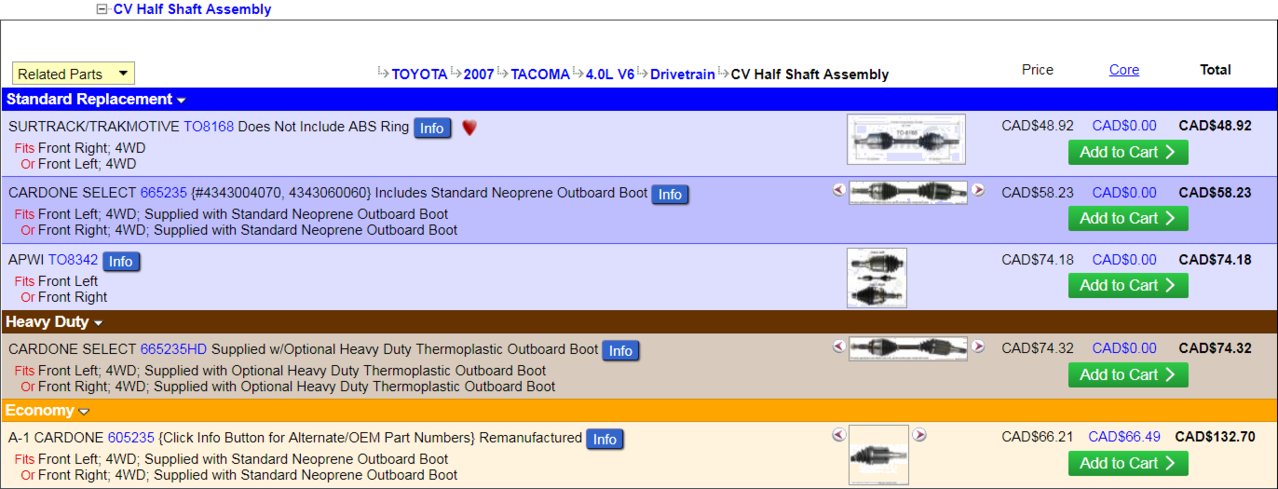Screen dimensions: 1278x489
Task: Add APWI TO8342 to cart
Action: tap(1128, 285)
